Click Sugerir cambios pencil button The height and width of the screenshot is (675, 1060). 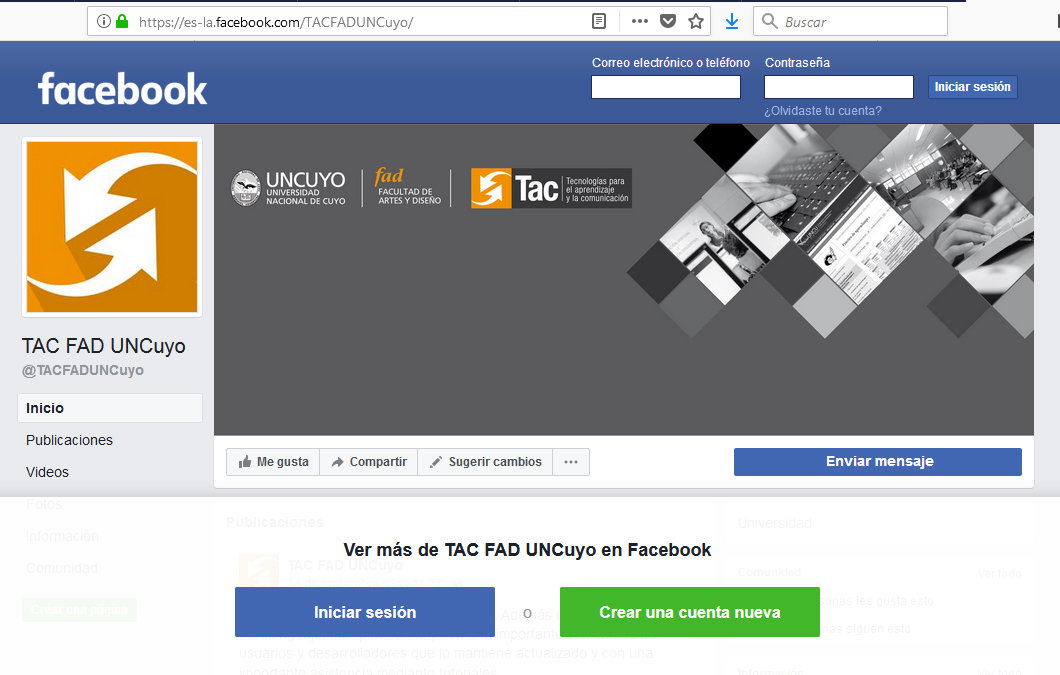[485, 462]
